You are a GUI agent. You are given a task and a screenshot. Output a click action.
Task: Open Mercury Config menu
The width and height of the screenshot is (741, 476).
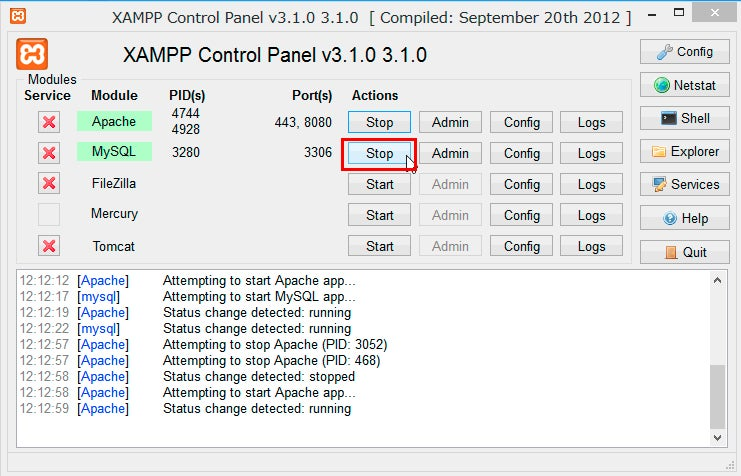tap(521, 215)
